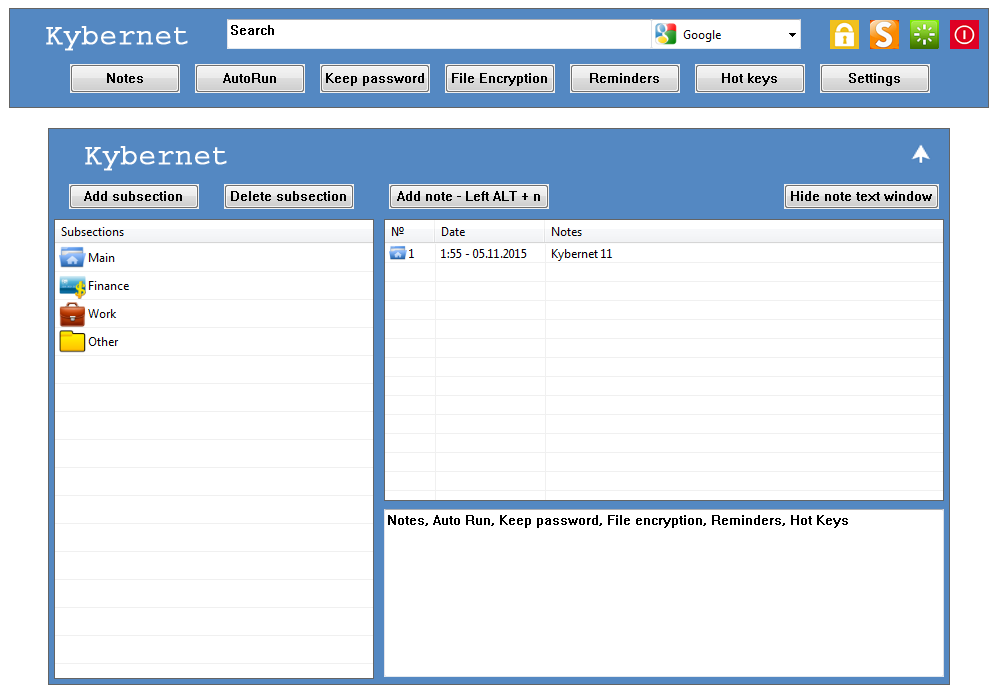
Task: Select the Main subsection folder icon
Action: coord(72,258)
